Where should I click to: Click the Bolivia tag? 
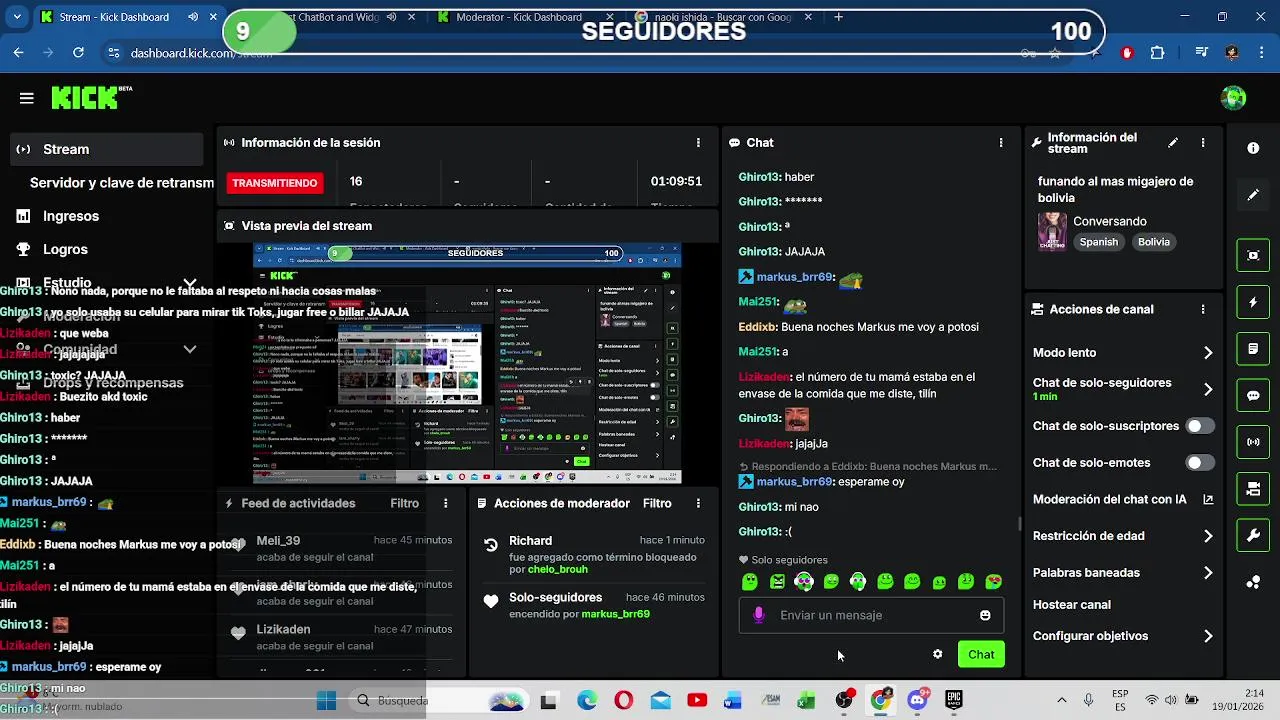(x=1153, y=242)
